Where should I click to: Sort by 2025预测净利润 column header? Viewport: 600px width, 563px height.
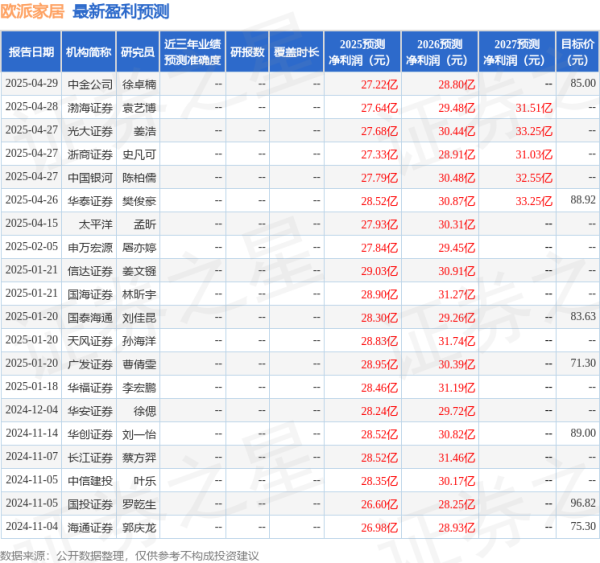(x=363, y=53)
